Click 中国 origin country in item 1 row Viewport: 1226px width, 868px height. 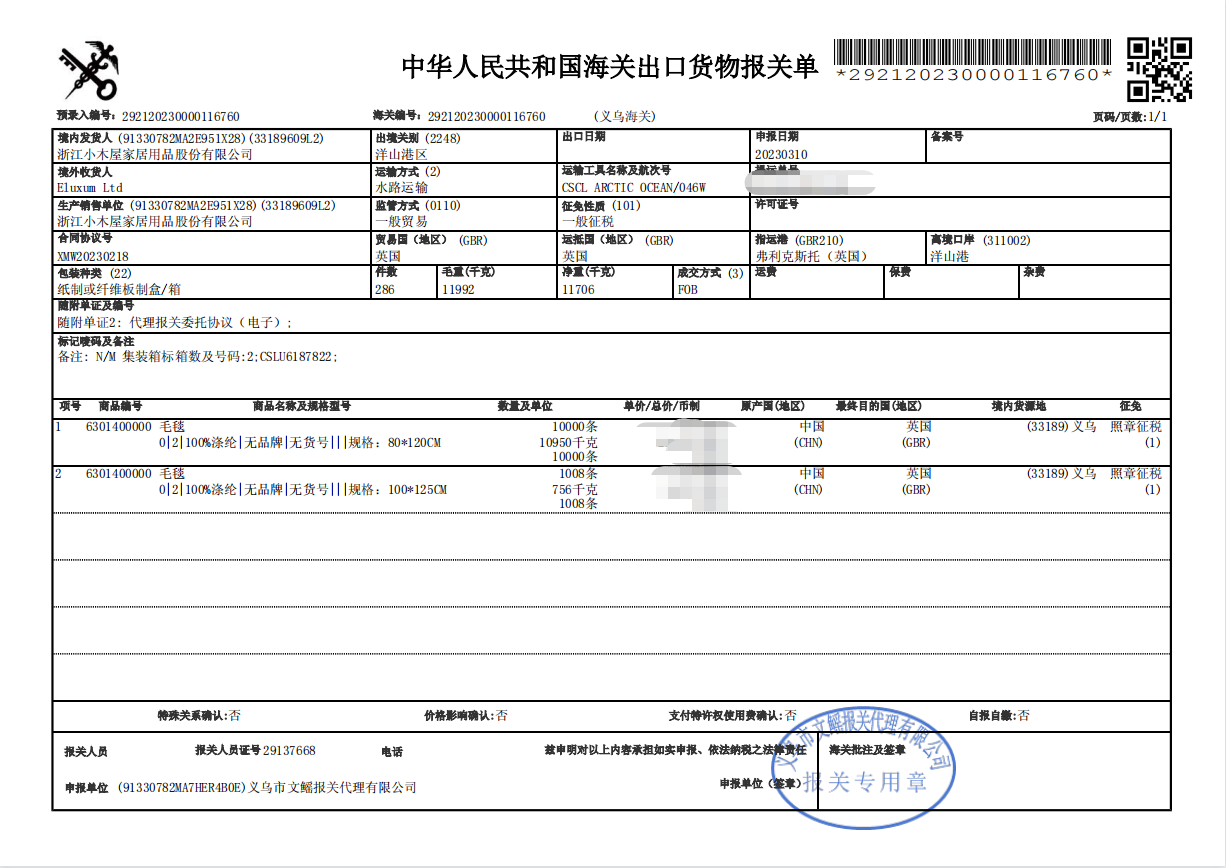(x=811, y=426)
